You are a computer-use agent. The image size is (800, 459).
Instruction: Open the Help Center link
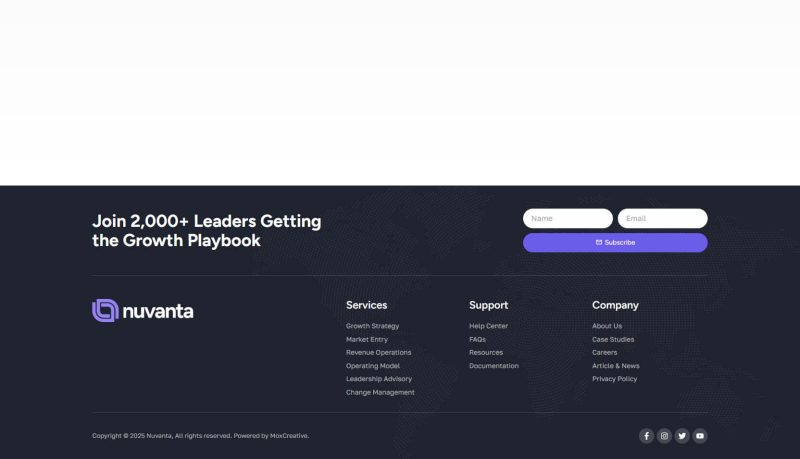tap(488, 326)
